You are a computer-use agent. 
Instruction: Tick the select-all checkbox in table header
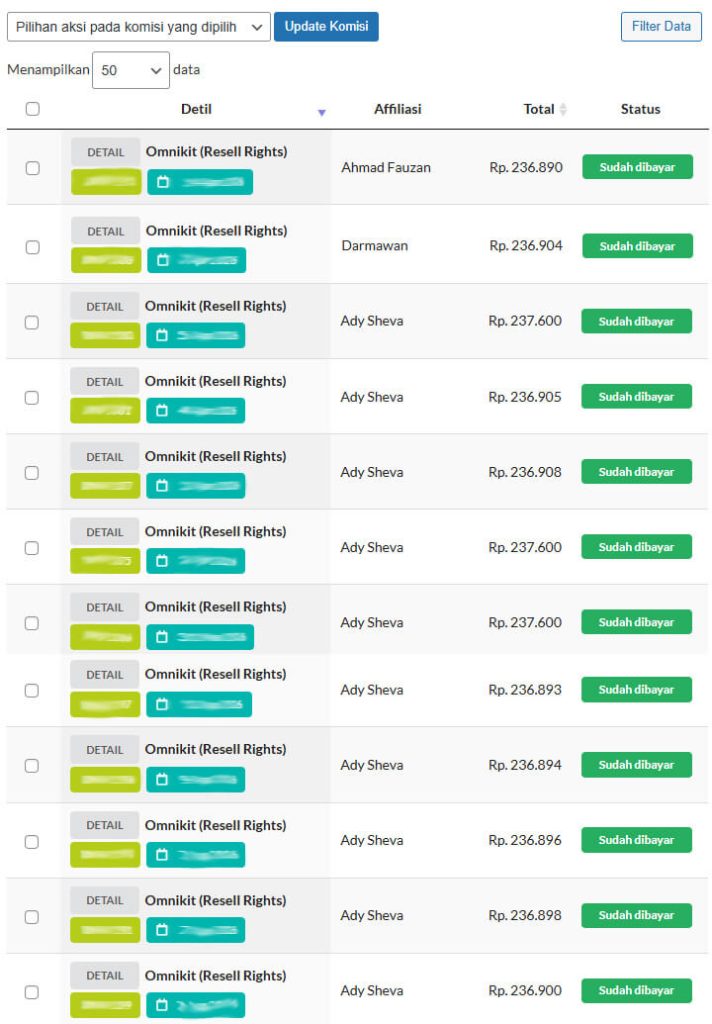point(33,109)
